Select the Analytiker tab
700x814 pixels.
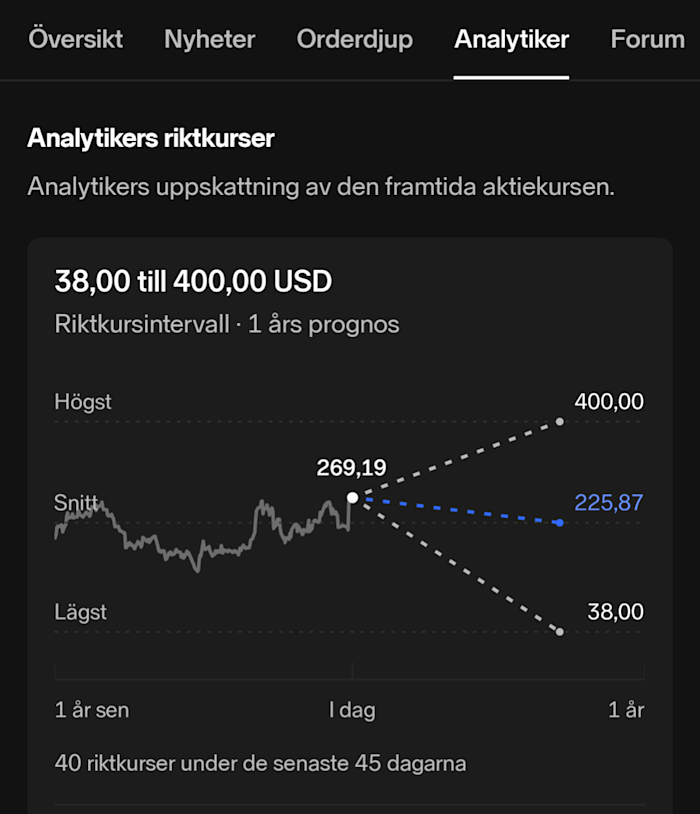tap(511, 39)
